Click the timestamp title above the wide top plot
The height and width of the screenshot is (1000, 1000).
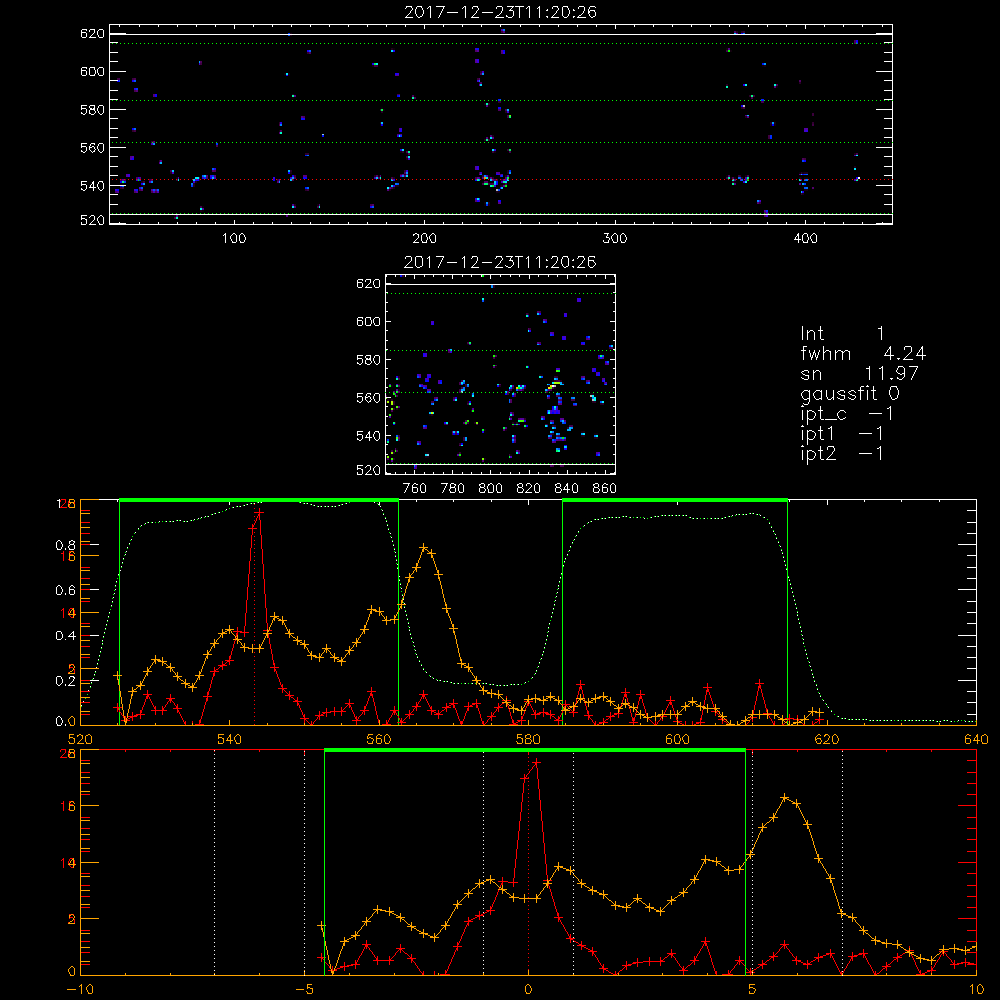500,12
